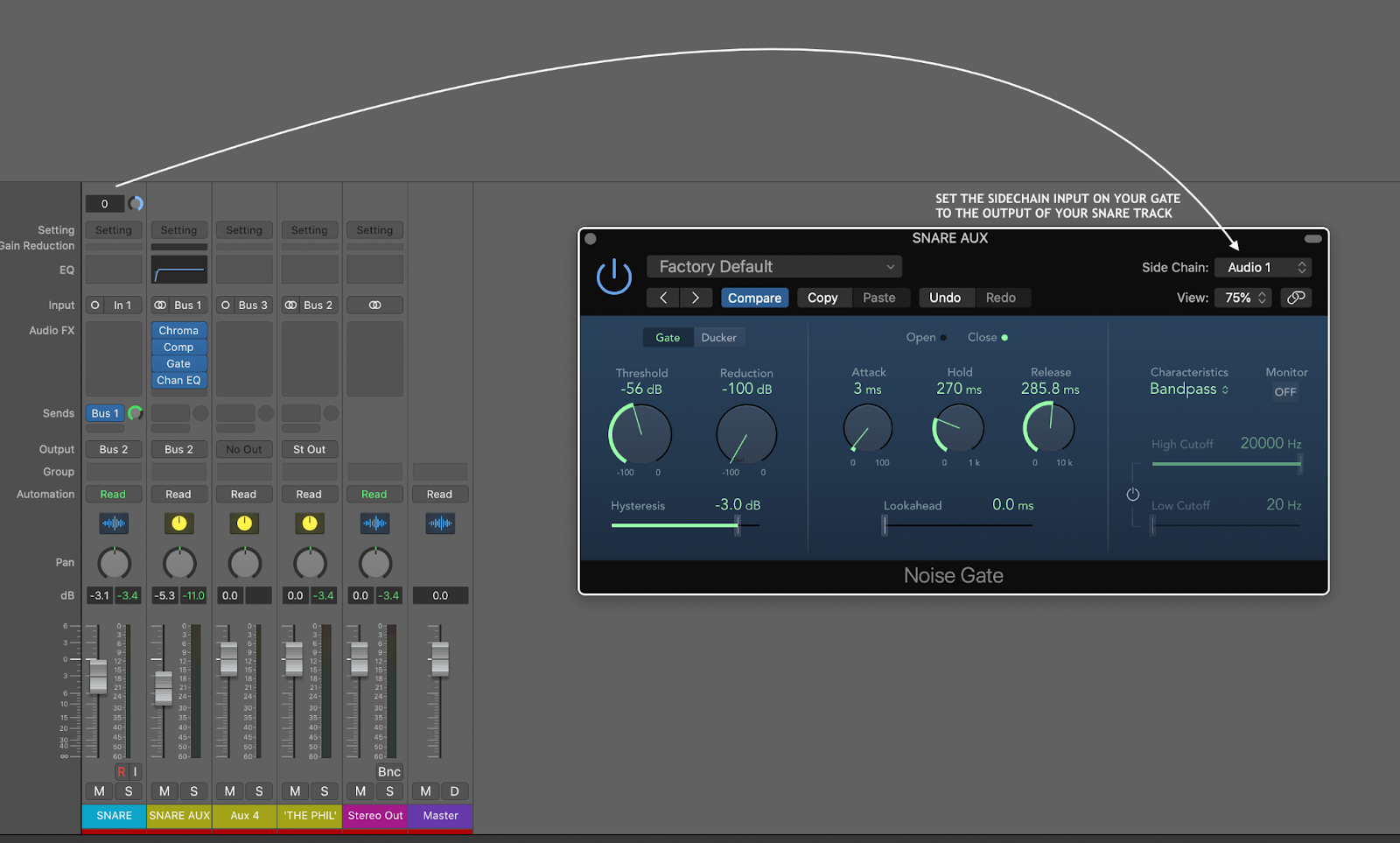Click Aux 4 yellow channel icon
The image size is (1400, 843).
244,523
